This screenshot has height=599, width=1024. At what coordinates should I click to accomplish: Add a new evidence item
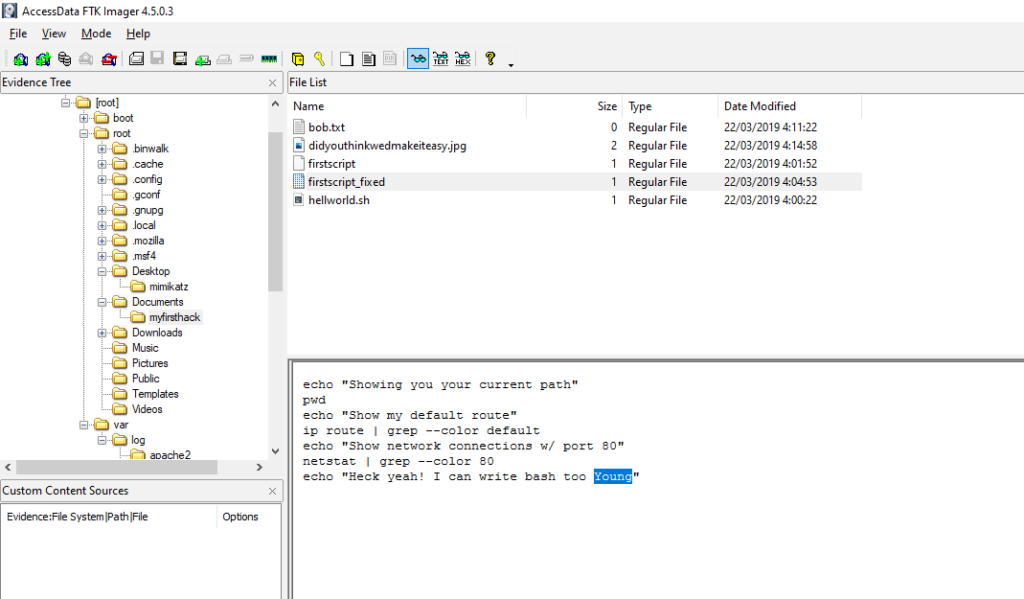point(20,58)
